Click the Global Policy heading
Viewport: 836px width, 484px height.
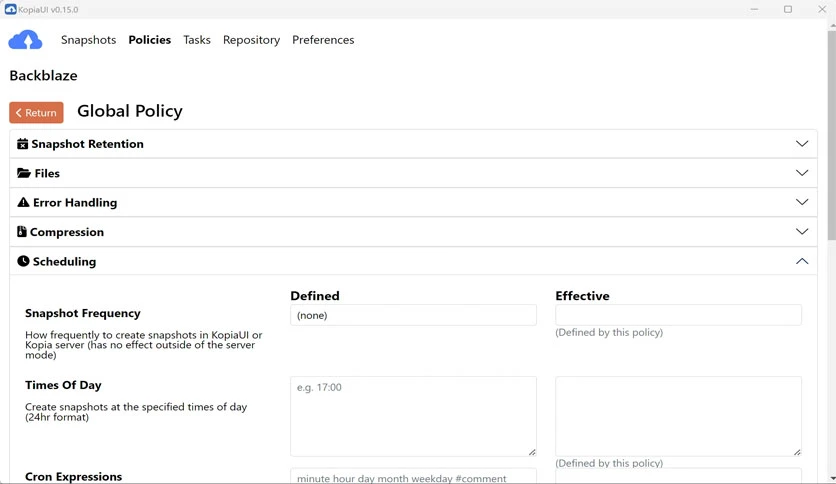click(130, 111)
